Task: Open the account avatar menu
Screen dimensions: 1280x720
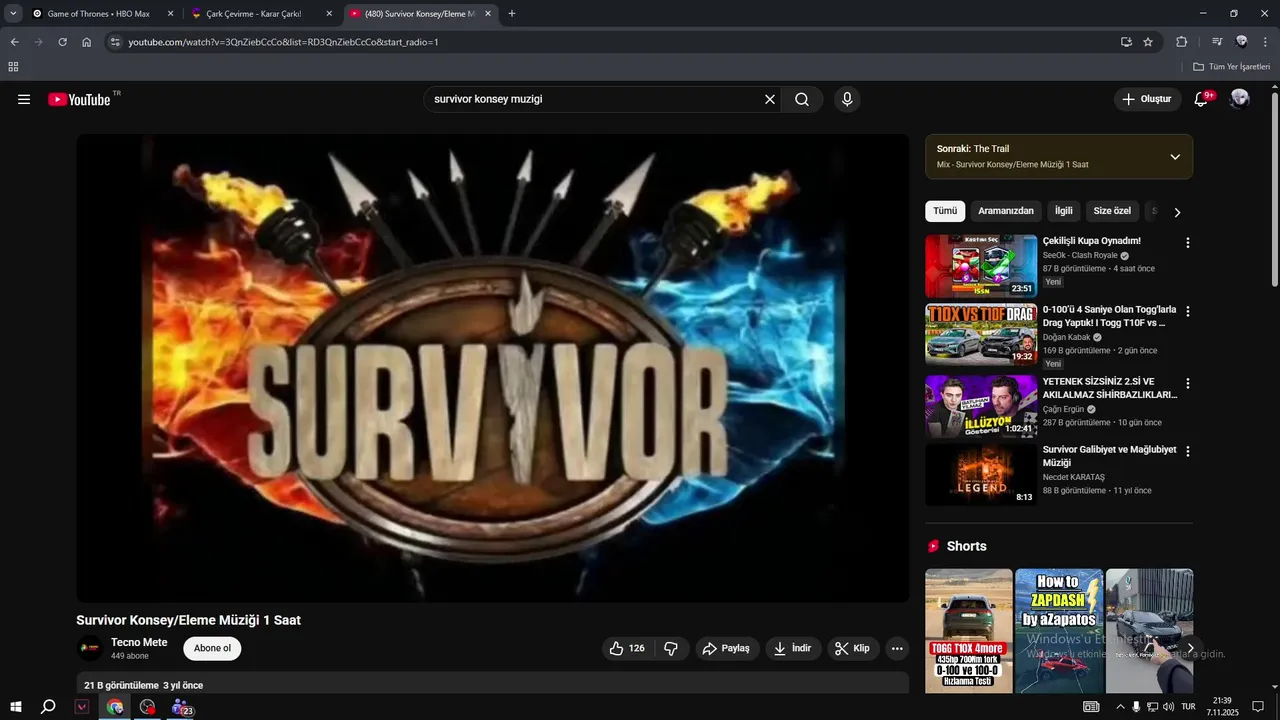Action: click(1240, 99)
